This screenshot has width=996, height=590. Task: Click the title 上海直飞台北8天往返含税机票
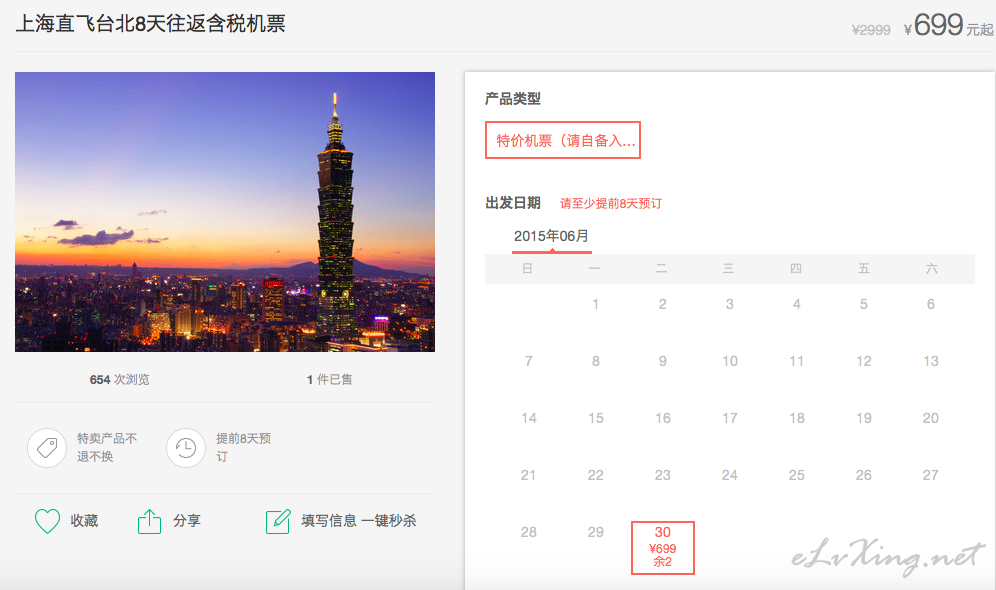[151, 23]
